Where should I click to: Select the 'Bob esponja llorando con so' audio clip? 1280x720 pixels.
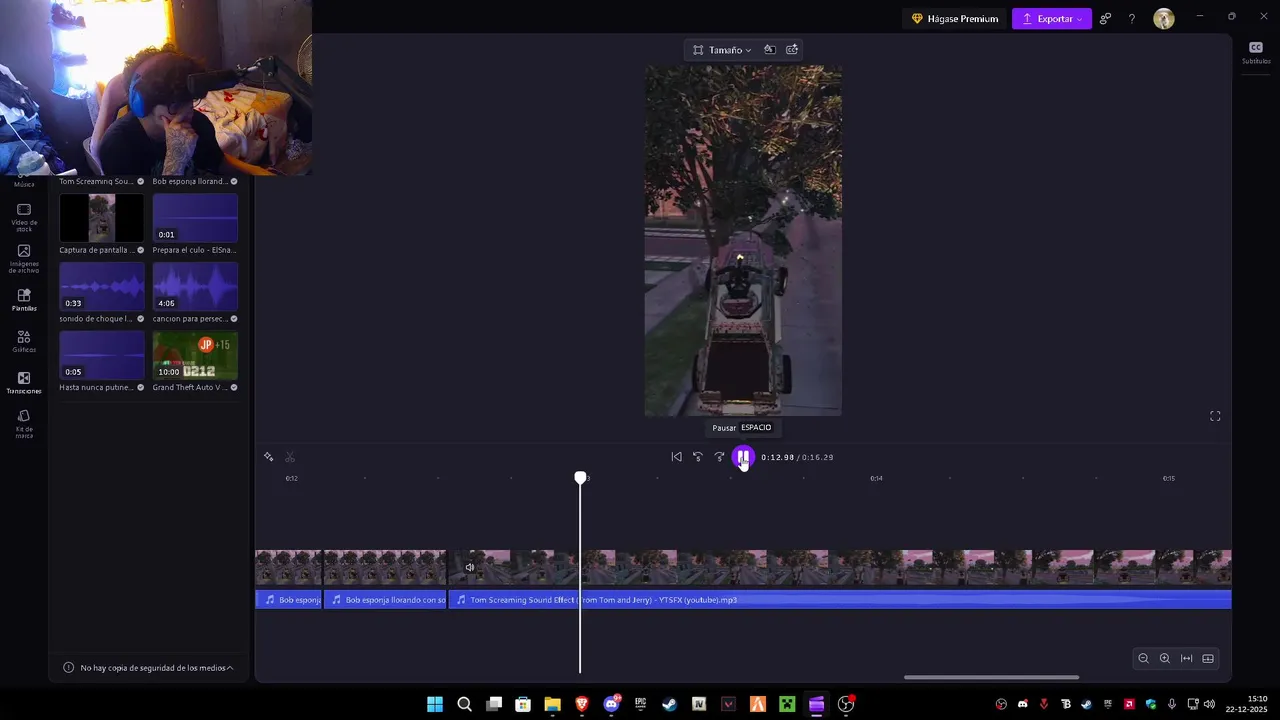(x=385, y=600)
